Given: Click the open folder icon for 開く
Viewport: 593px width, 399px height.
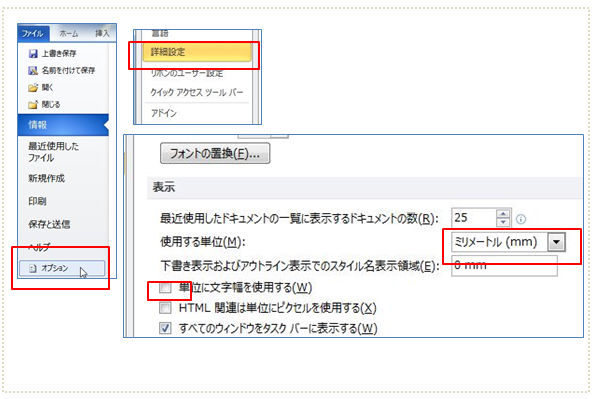Looking at the screenshot, I should pyautogui.click(x=33, y=88).
